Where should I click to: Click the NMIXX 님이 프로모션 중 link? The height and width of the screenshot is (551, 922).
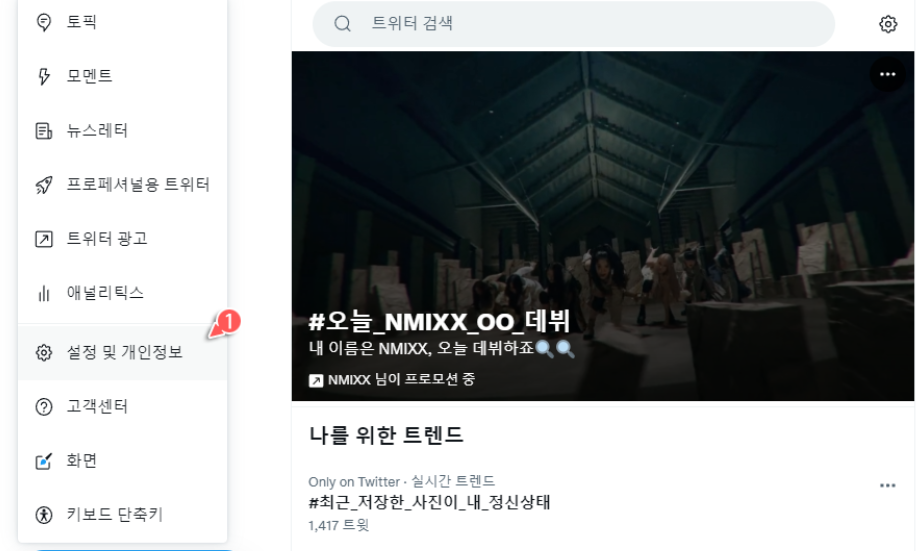392,380
